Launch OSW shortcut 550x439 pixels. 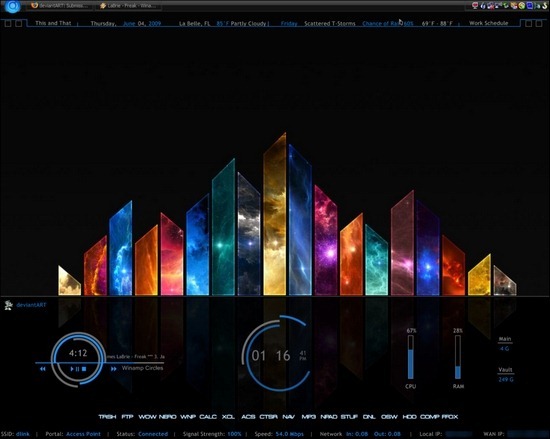389,417
